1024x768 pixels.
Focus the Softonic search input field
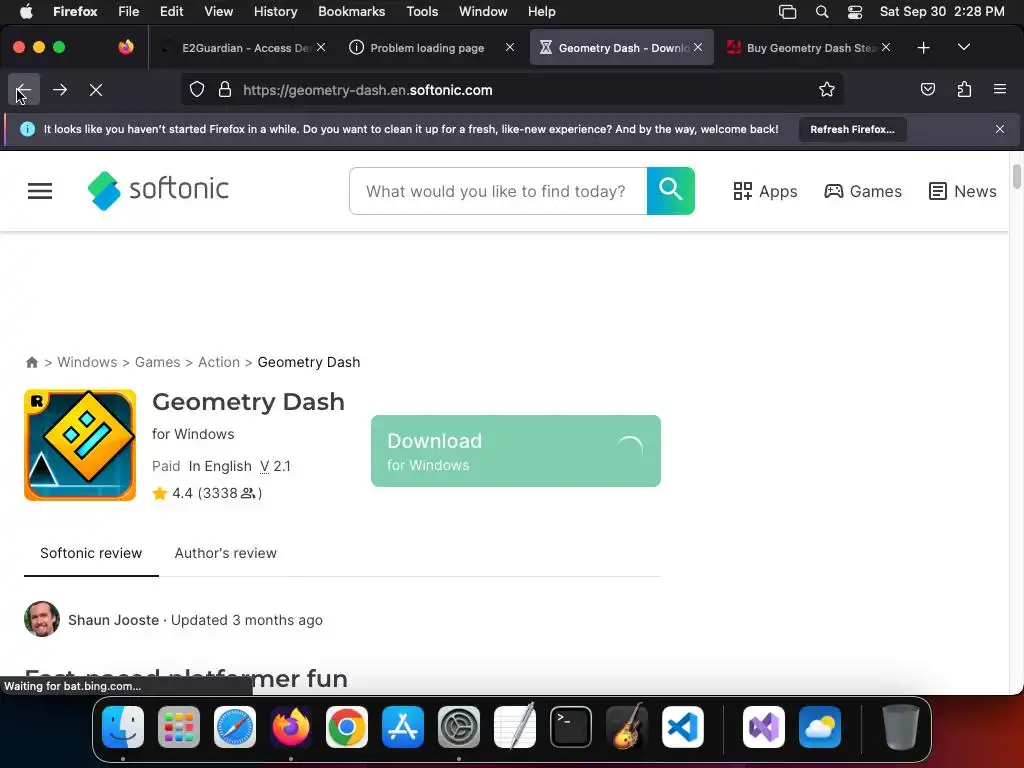pos(498,191)
